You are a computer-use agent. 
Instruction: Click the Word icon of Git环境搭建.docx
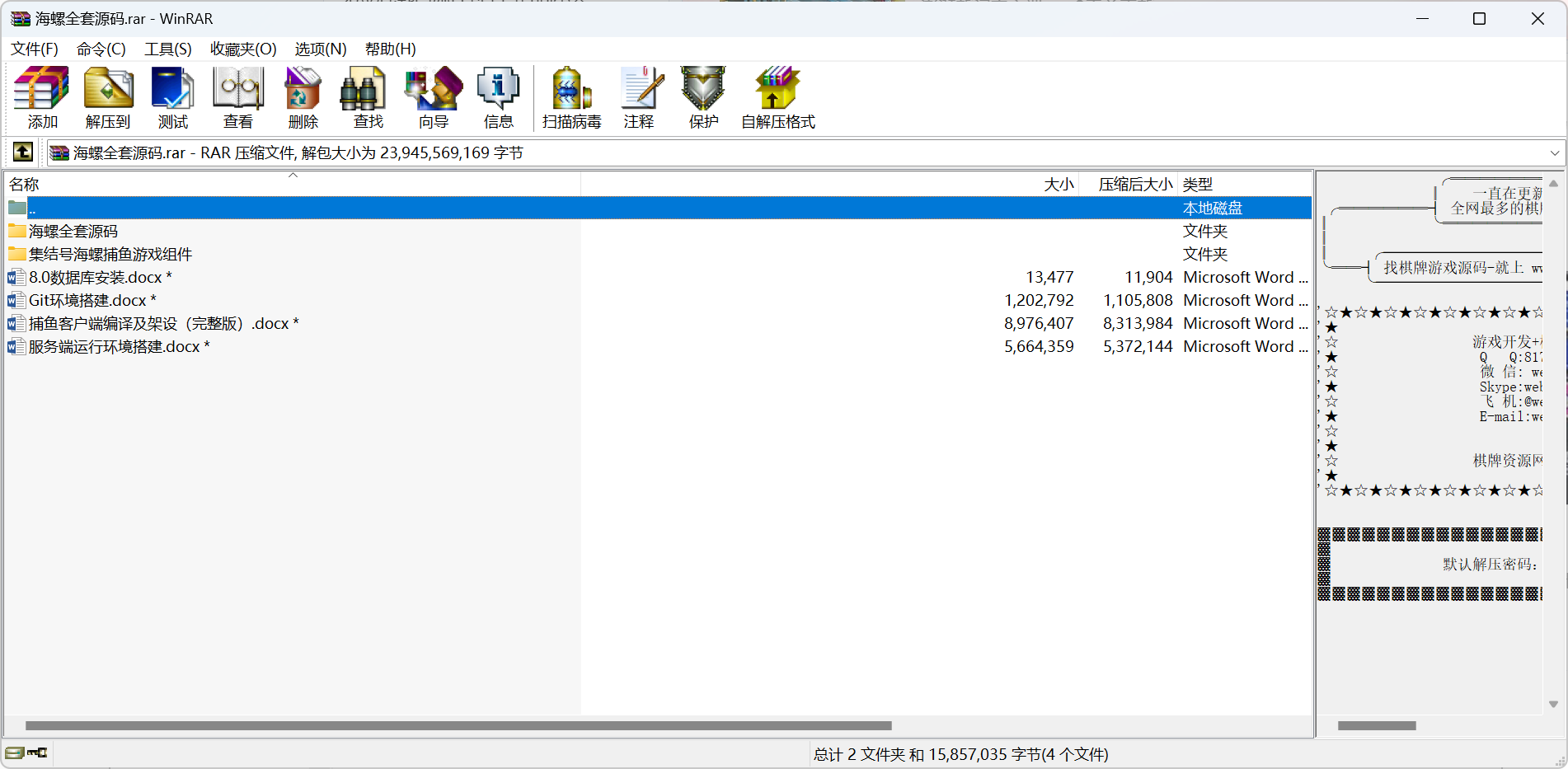pos(16,300)
